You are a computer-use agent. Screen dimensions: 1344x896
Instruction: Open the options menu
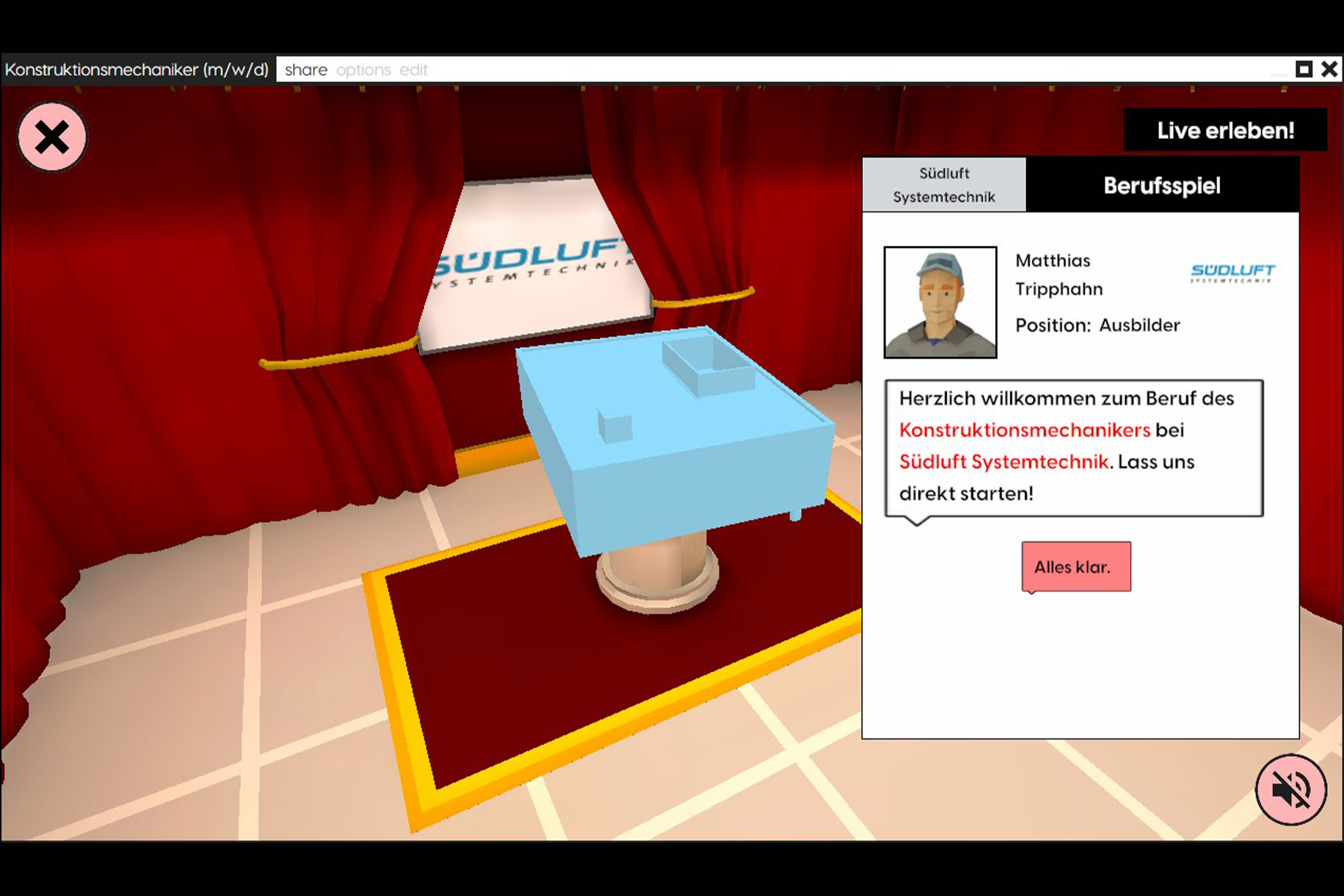click(364, 70)
